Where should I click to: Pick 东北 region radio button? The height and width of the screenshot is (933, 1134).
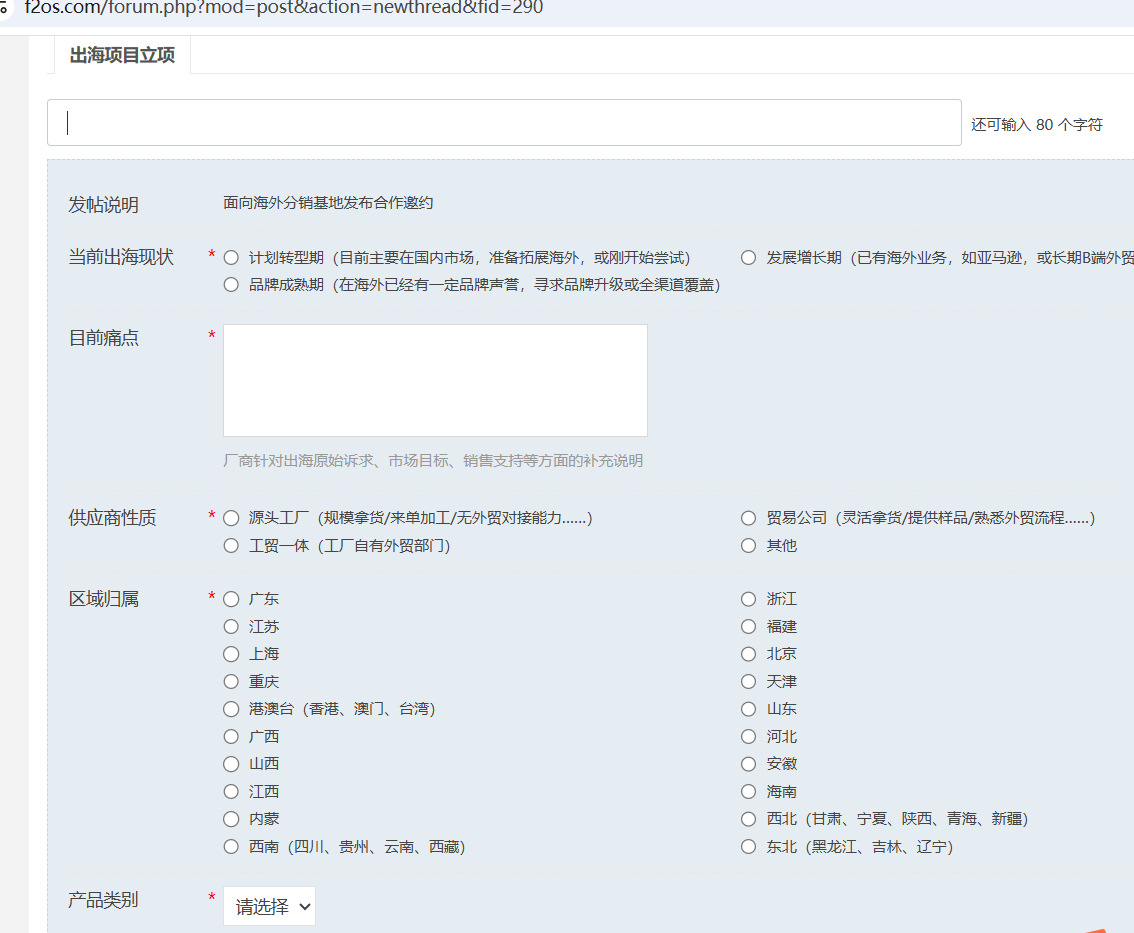(748, 847)
